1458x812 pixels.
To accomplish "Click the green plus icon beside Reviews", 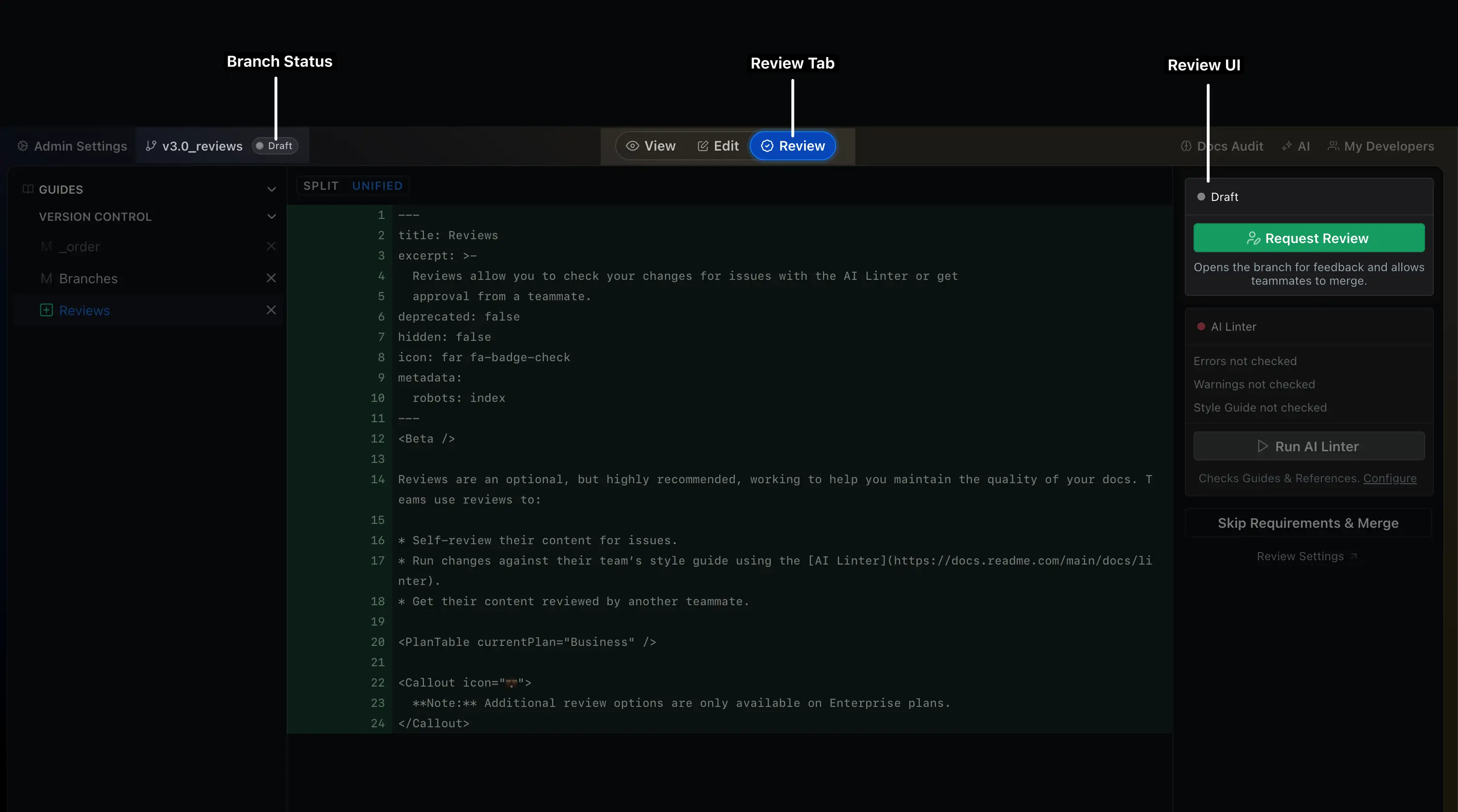I will 47,310.
